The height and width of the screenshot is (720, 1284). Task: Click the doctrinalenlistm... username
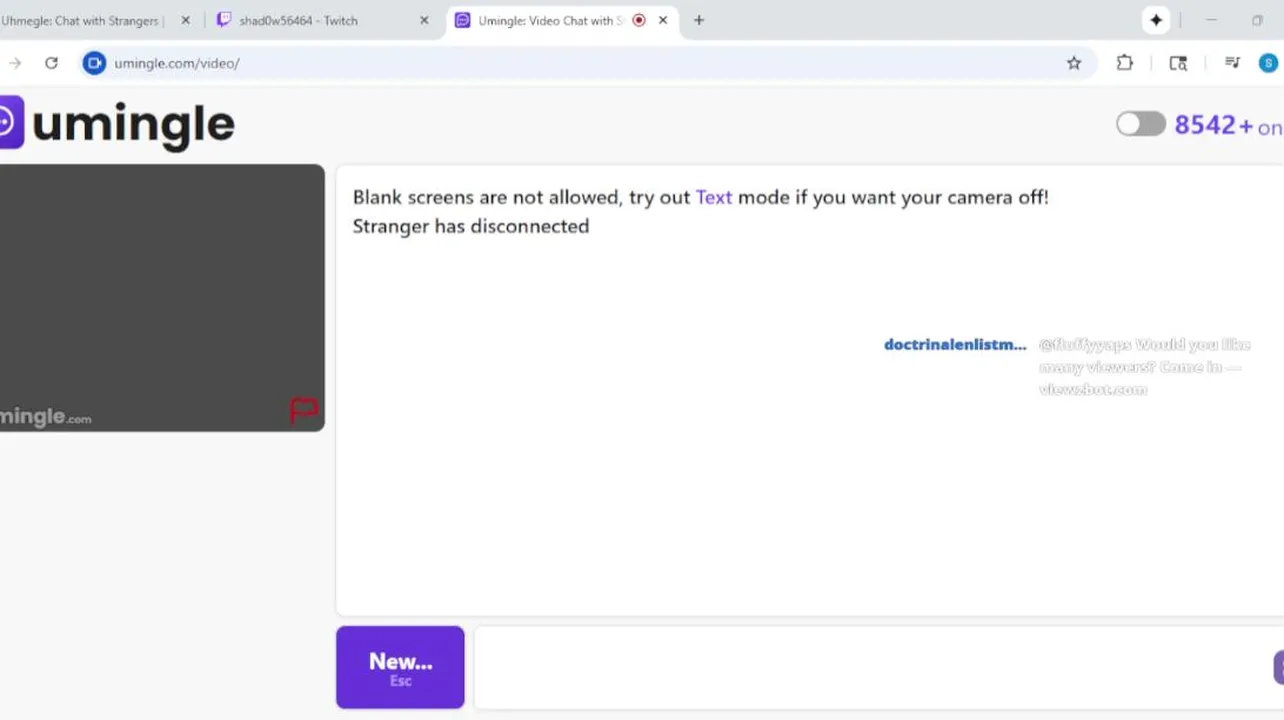[x=955, y=345]
